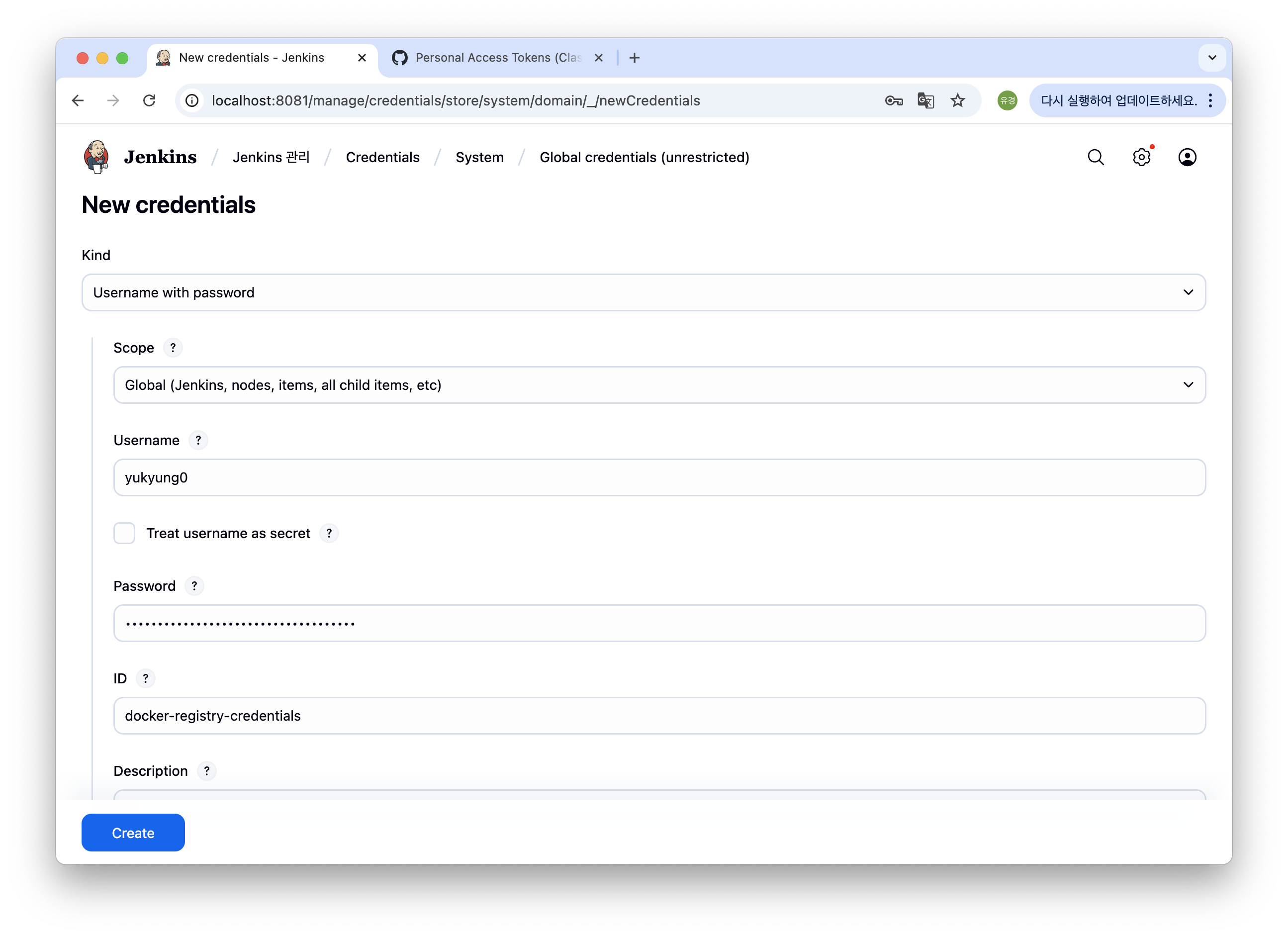Expand the Scope dropdown
This screenshot has height=938, width=1288.
coord(659,385)
